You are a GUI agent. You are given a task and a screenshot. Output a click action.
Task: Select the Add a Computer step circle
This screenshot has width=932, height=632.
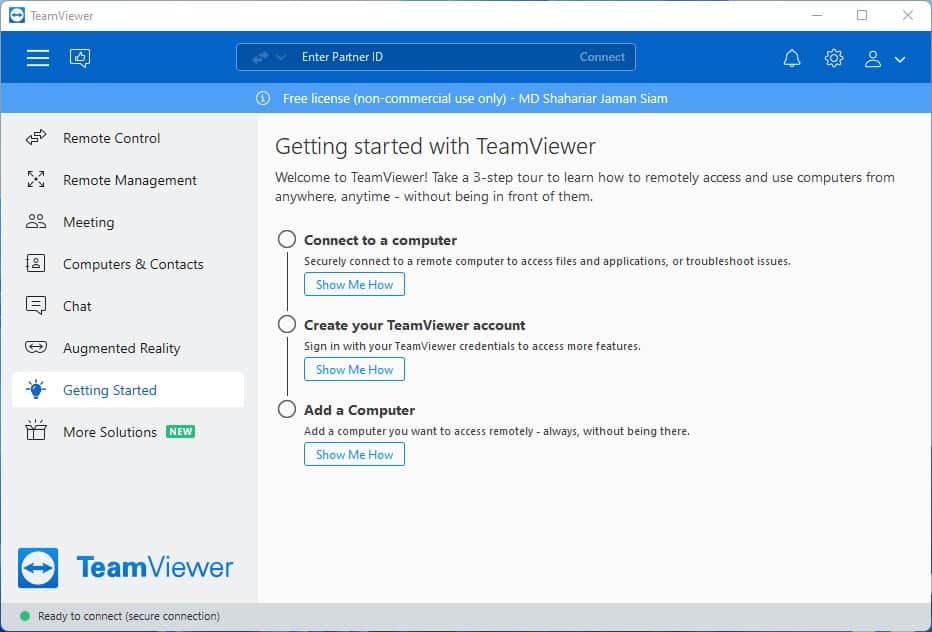[x=286, y=410]
